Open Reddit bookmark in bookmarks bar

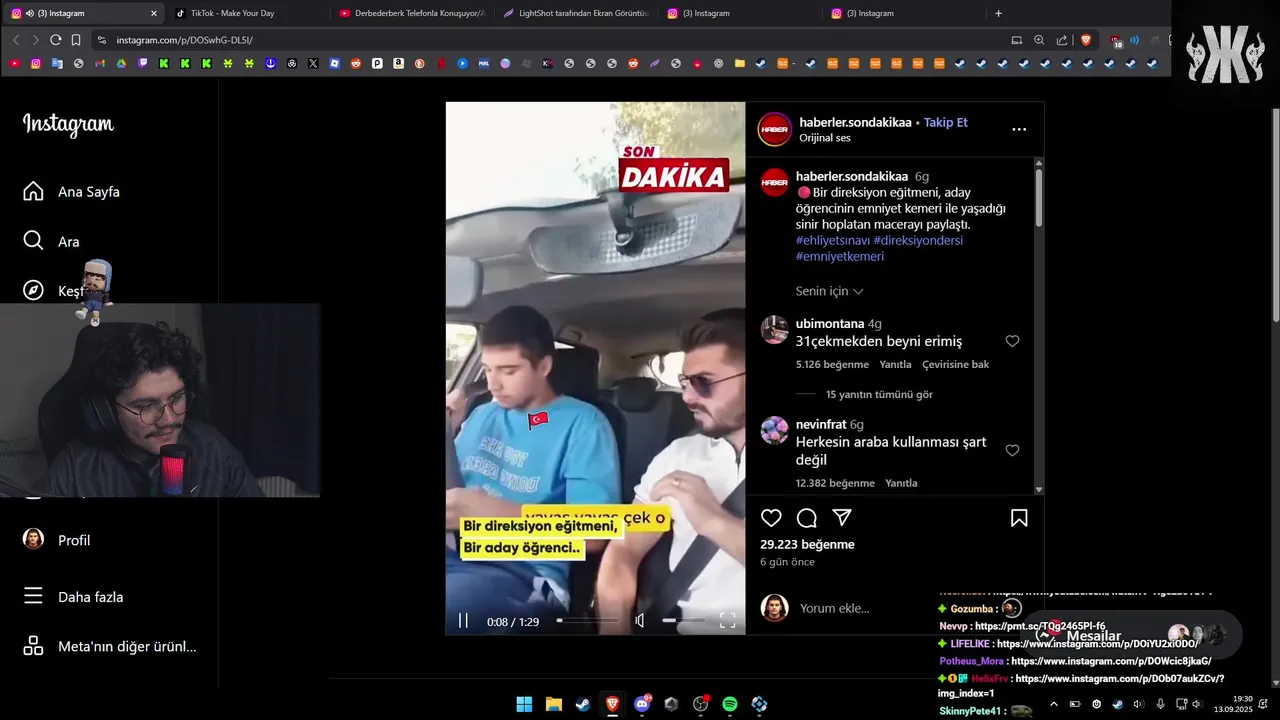[x=356, y=63]
